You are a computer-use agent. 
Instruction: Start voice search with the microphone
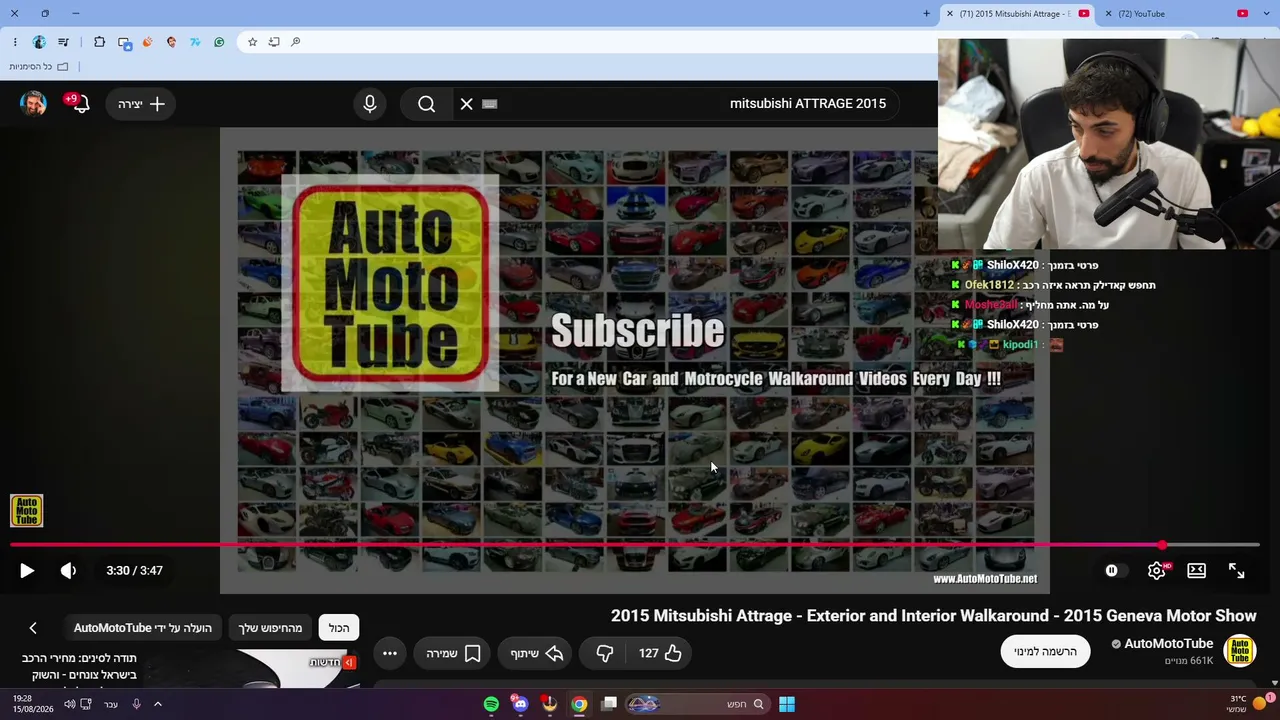pyautogui.click(x=370, y=104)
